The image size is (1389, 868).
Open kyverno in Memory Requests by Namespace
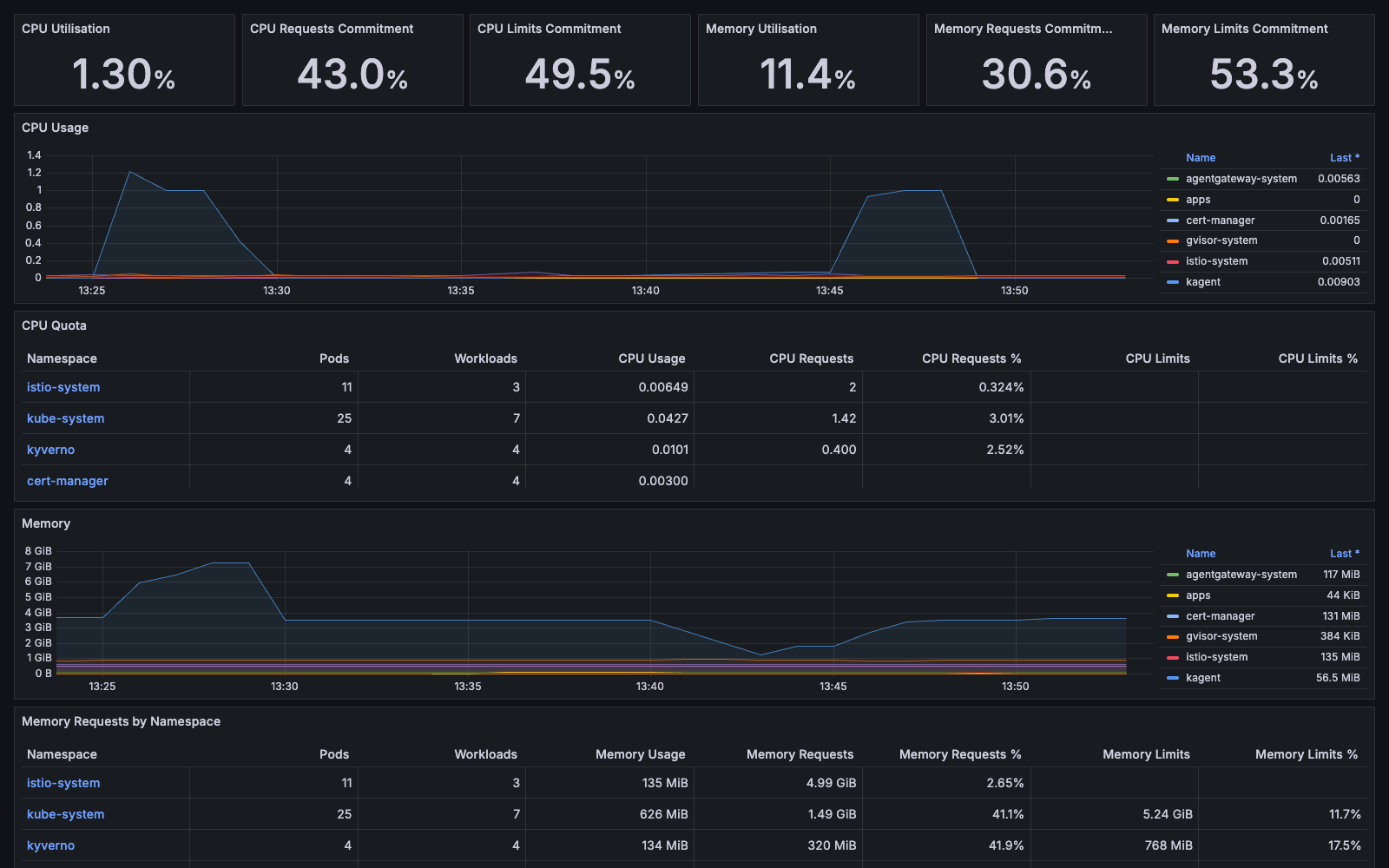pyautogui.click(x=50, y=845)
